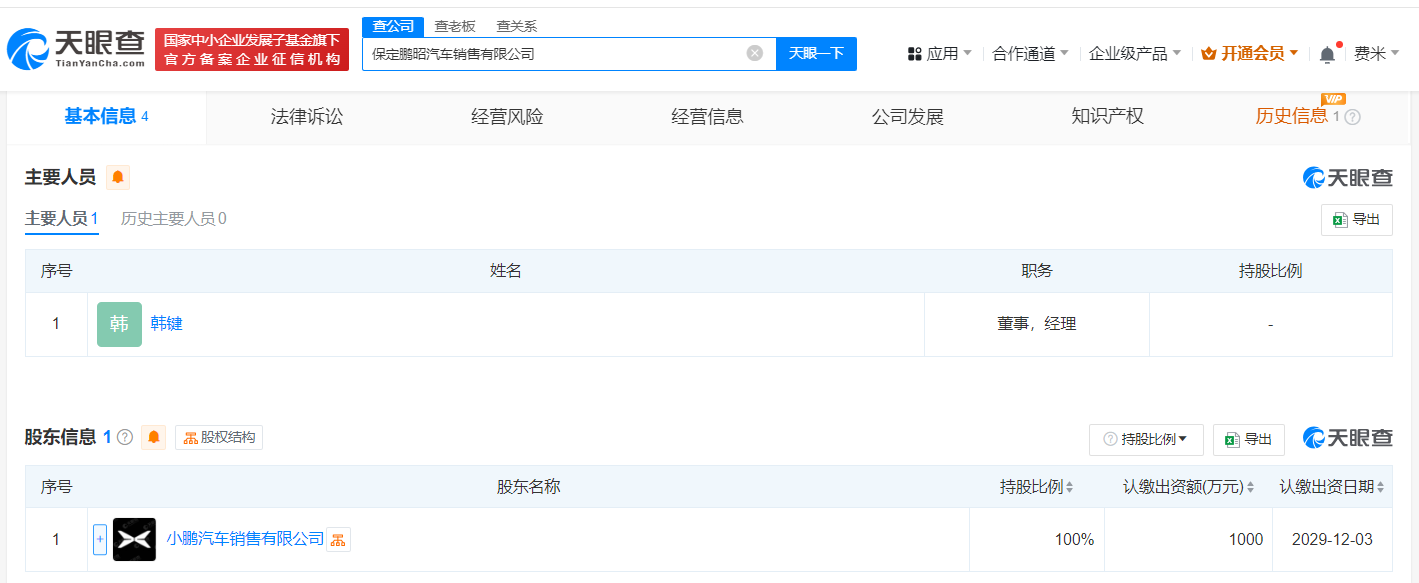Click the help icon beside 历史信息 tab
Viewport: 1419px width, 583px height.
[1352, 117]
